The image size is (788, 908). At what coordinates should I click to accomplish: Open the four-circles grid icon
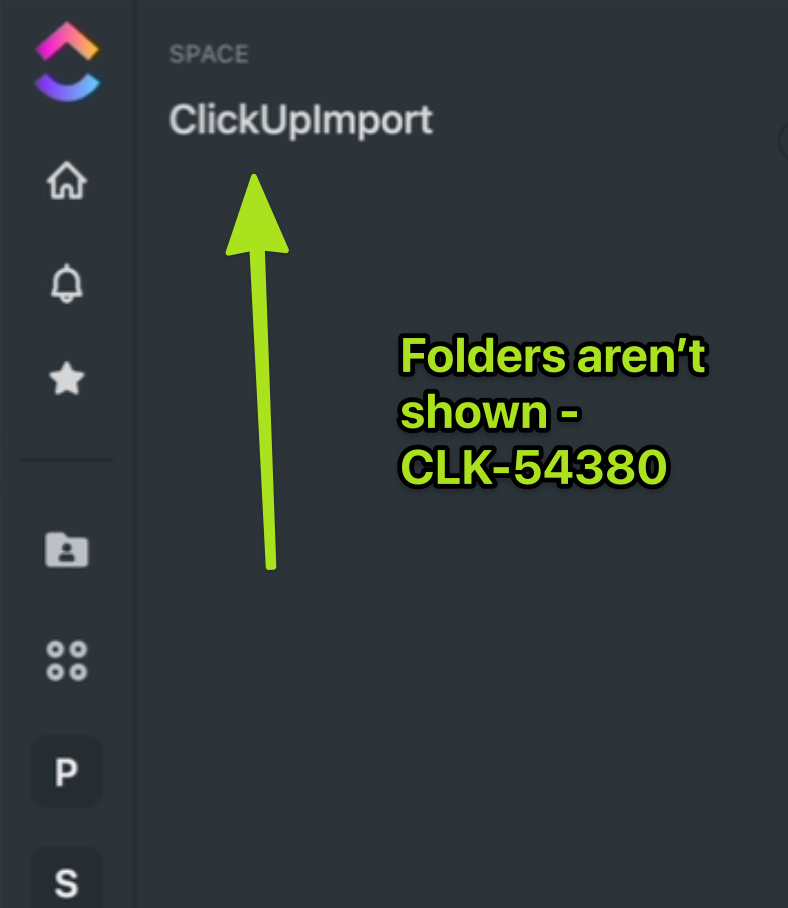coord(67,660)
